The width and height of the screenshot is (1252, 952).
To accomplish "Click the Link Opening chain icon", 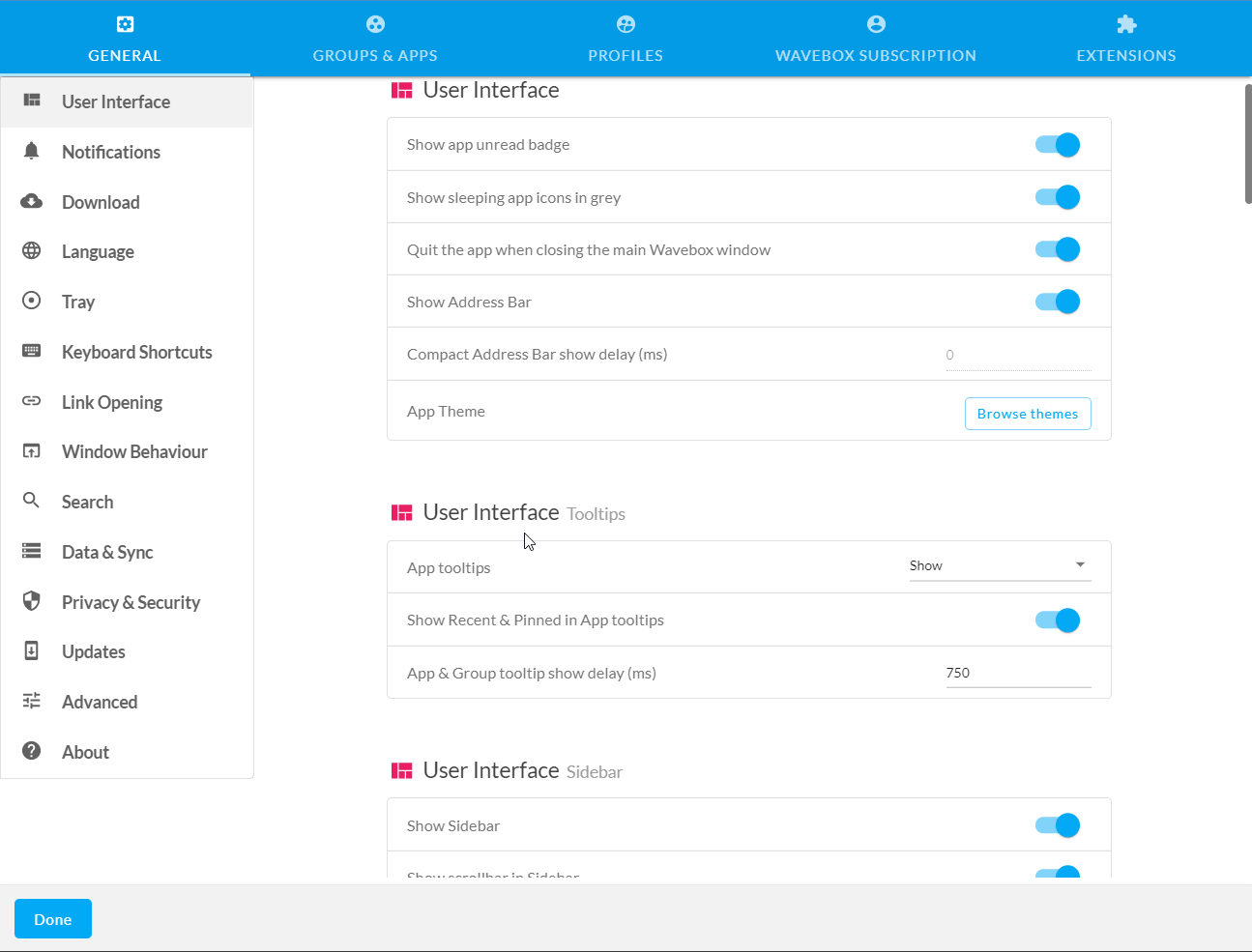I will coord(32,401).
